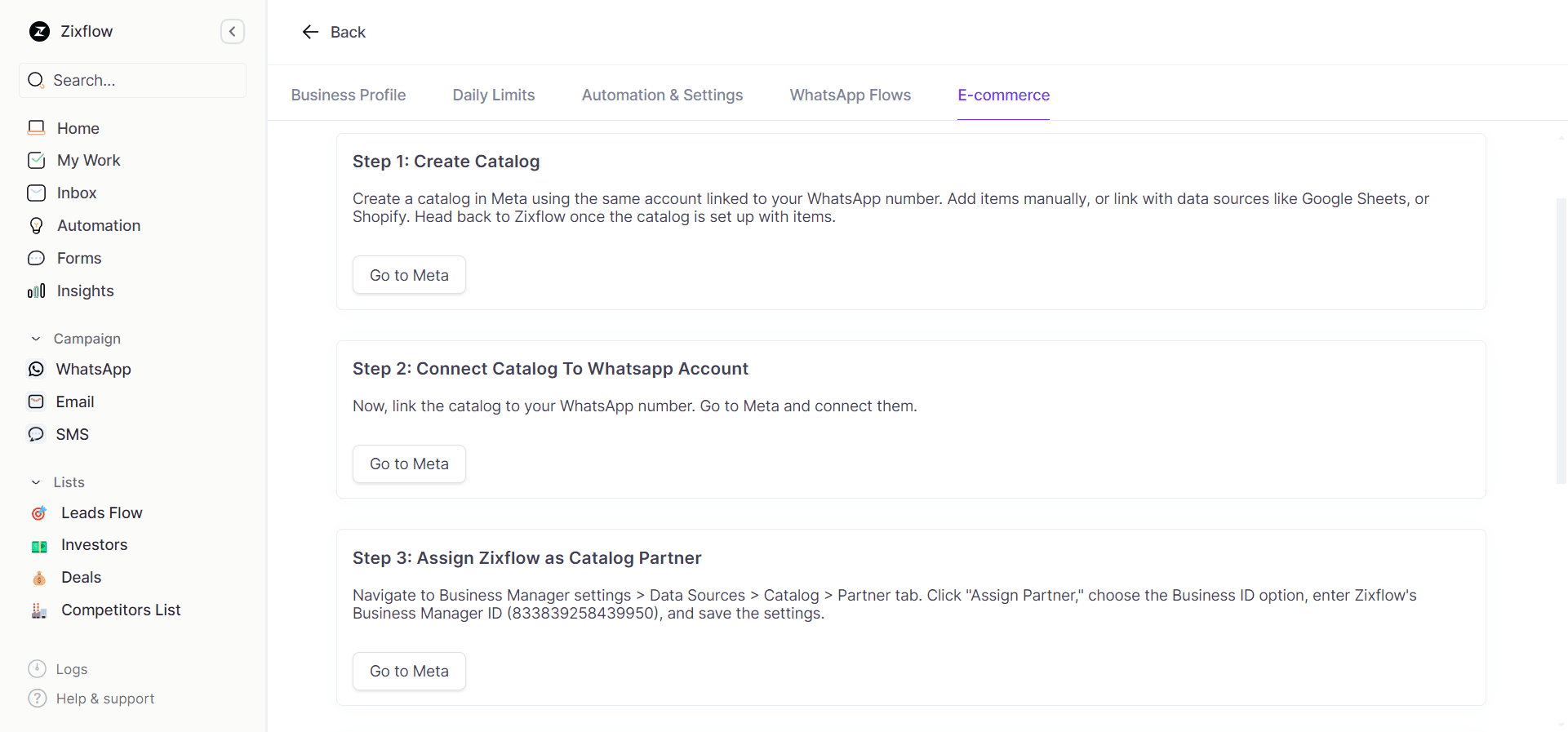Open the WhatsApp Flows tab

tap(850, 95)
